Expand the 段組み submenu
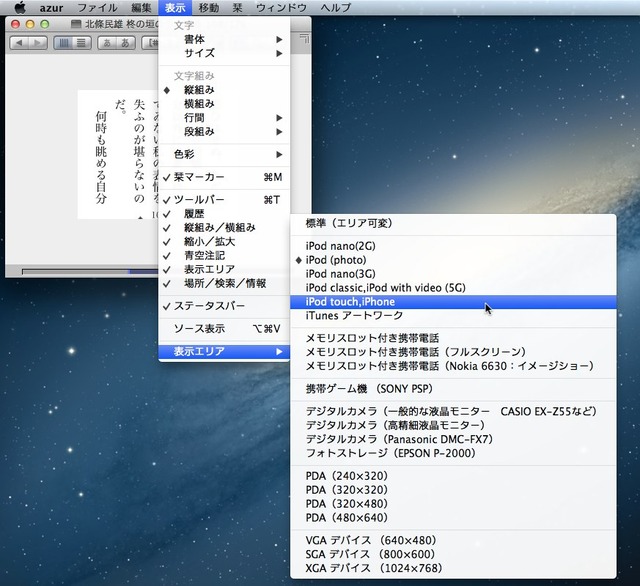Screen dimensions: 640x586 pyautogui.click(x=224, y=131)
